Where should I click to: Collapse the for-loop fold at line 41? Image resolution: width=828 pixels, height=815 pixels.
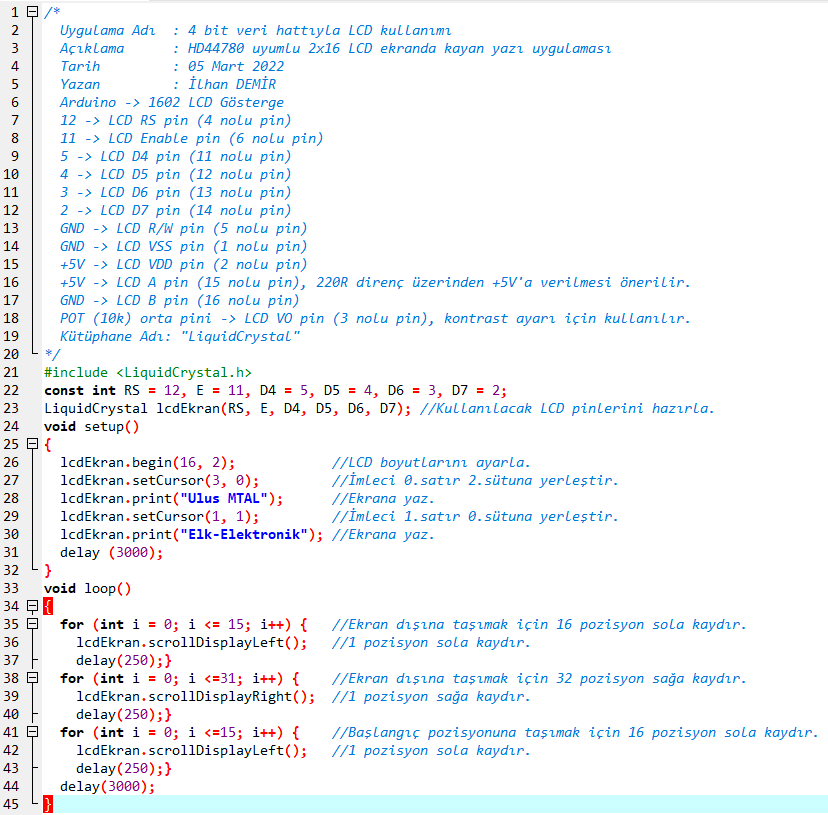point(32,732)
